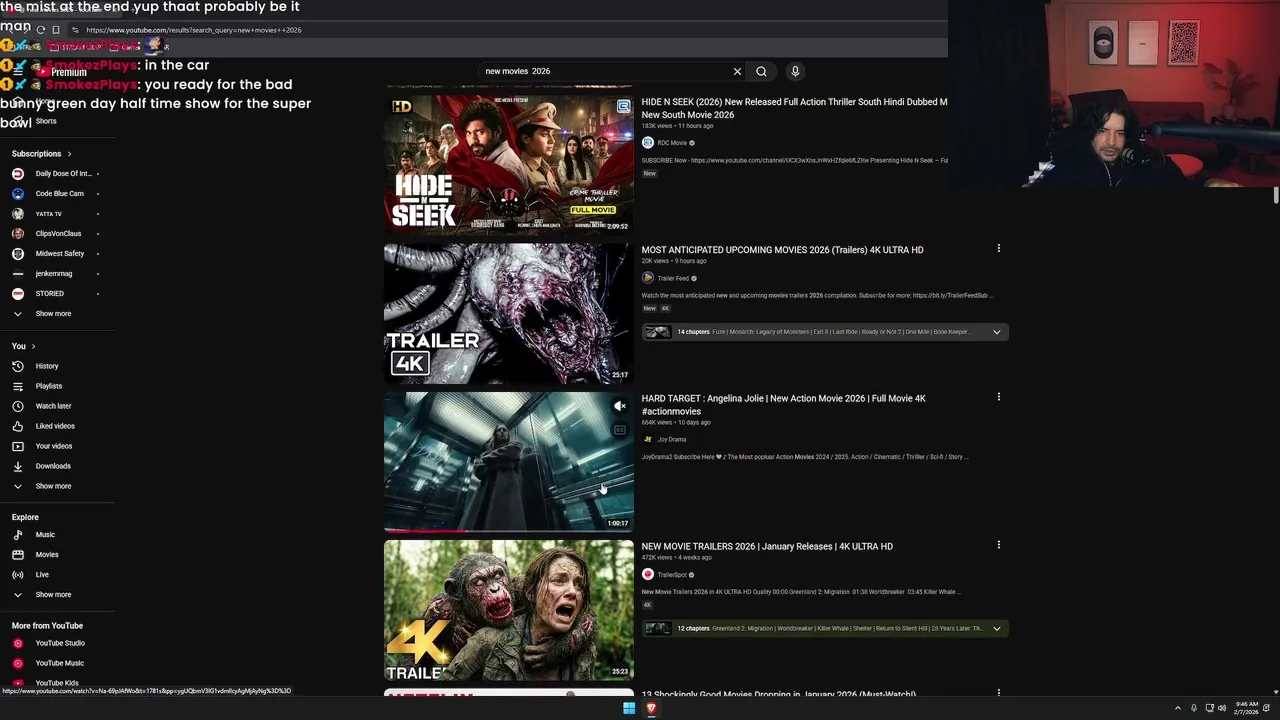Image resolution: width=1280 pixels, height=720 pixels.
Task: Open the Trailer Feed channel name
Action: point(673,279)
